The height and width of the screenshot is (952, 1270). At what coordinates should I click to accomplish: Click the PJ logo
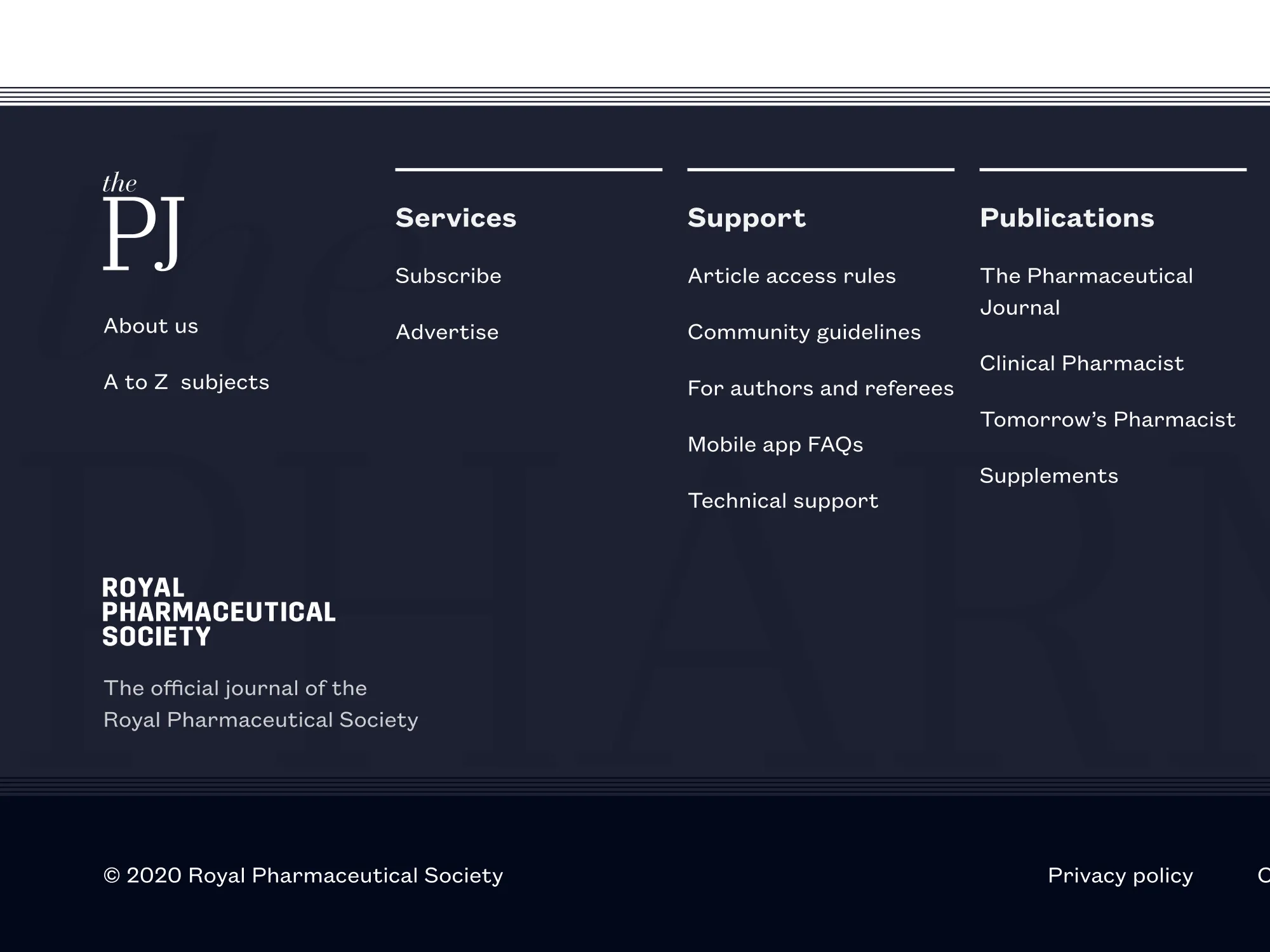[x=144, y=221]
